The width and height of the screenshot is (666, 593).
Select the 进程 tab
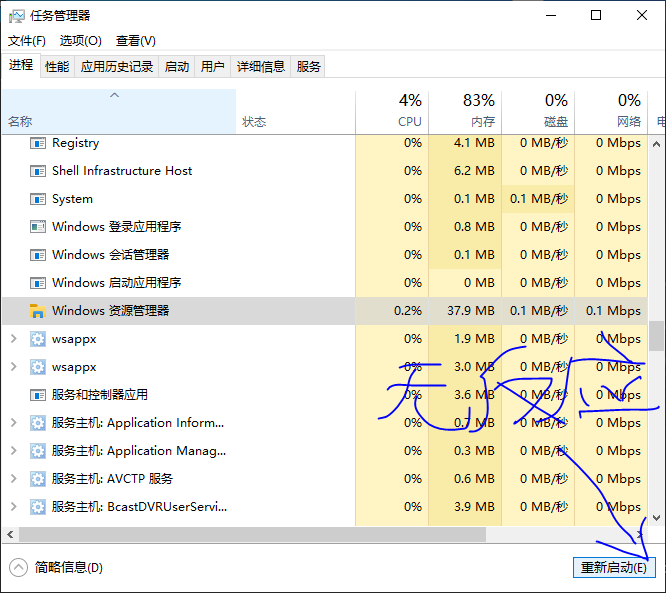pyautogui.click(x=21, y=65)
